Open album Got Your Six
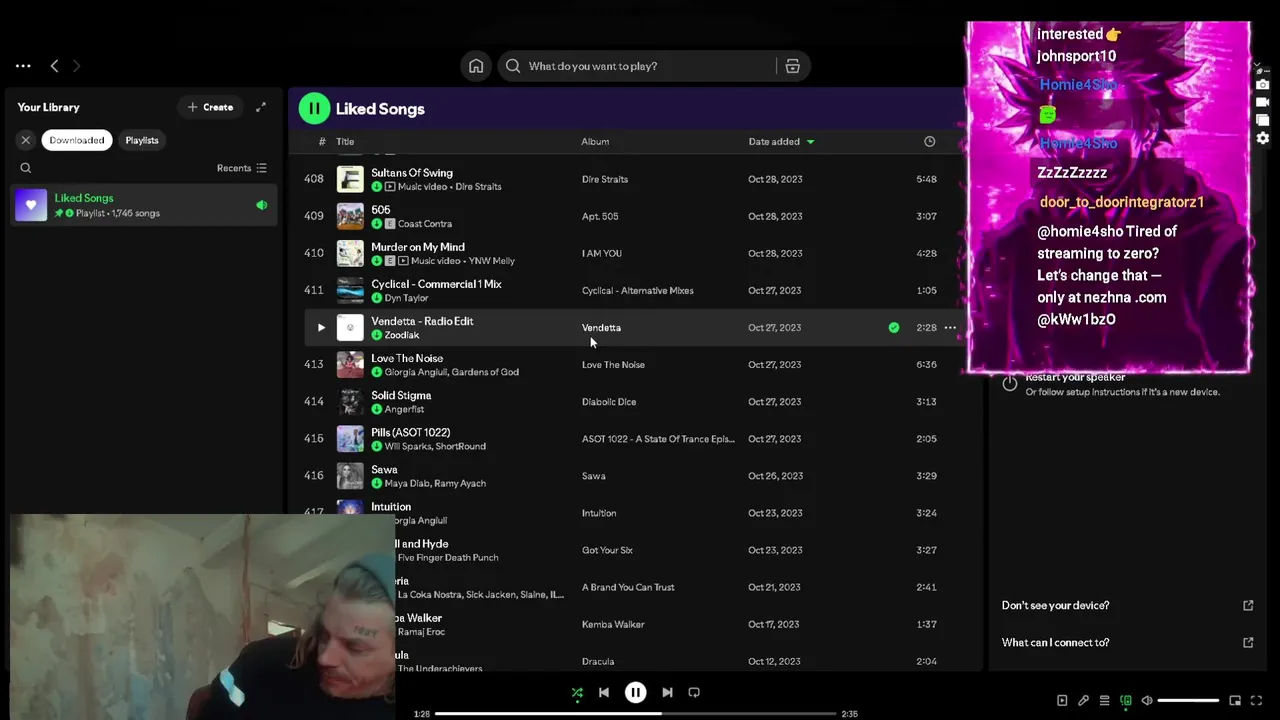Viewport: 1280px width, 720px height. pyautogui.click(x=607, y=550)
